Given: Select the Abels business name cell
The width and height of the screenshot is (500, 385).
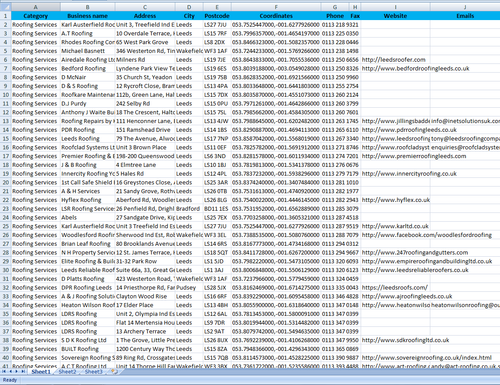Looking at the screenshot, I should point(88,217).
